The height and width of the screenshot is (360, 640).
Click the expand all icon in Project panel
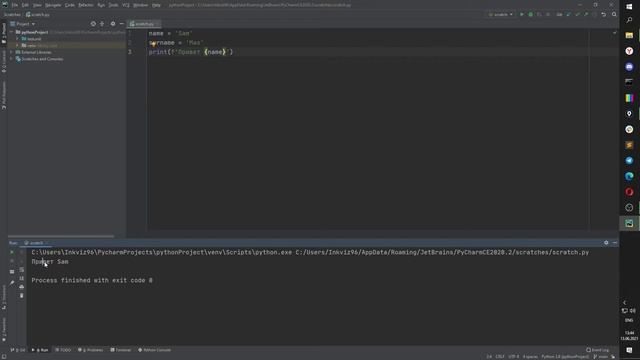pos(102,24)
